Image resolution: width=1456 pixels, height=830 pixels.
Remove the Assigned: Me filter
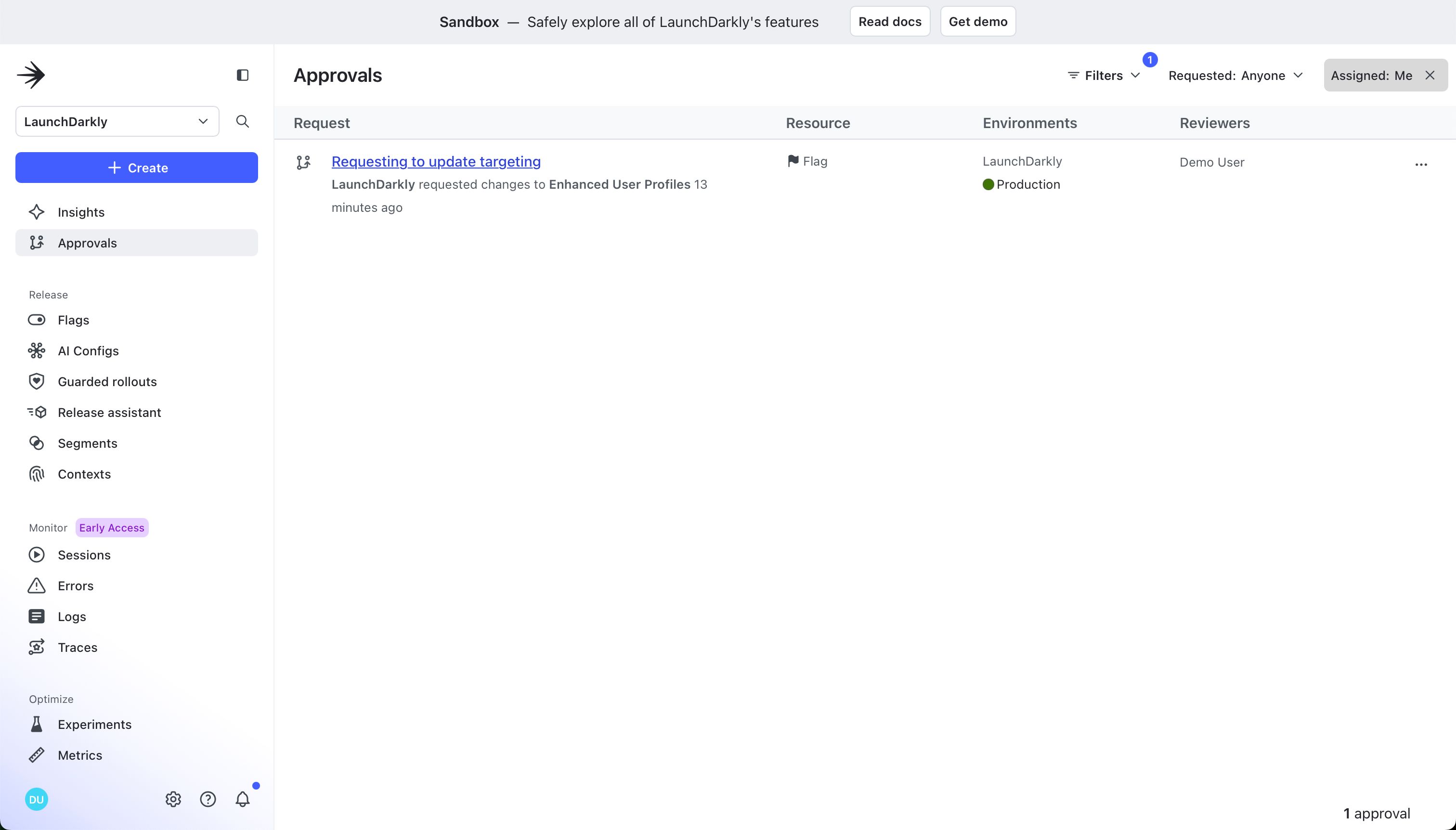[x=1430, y=75]
